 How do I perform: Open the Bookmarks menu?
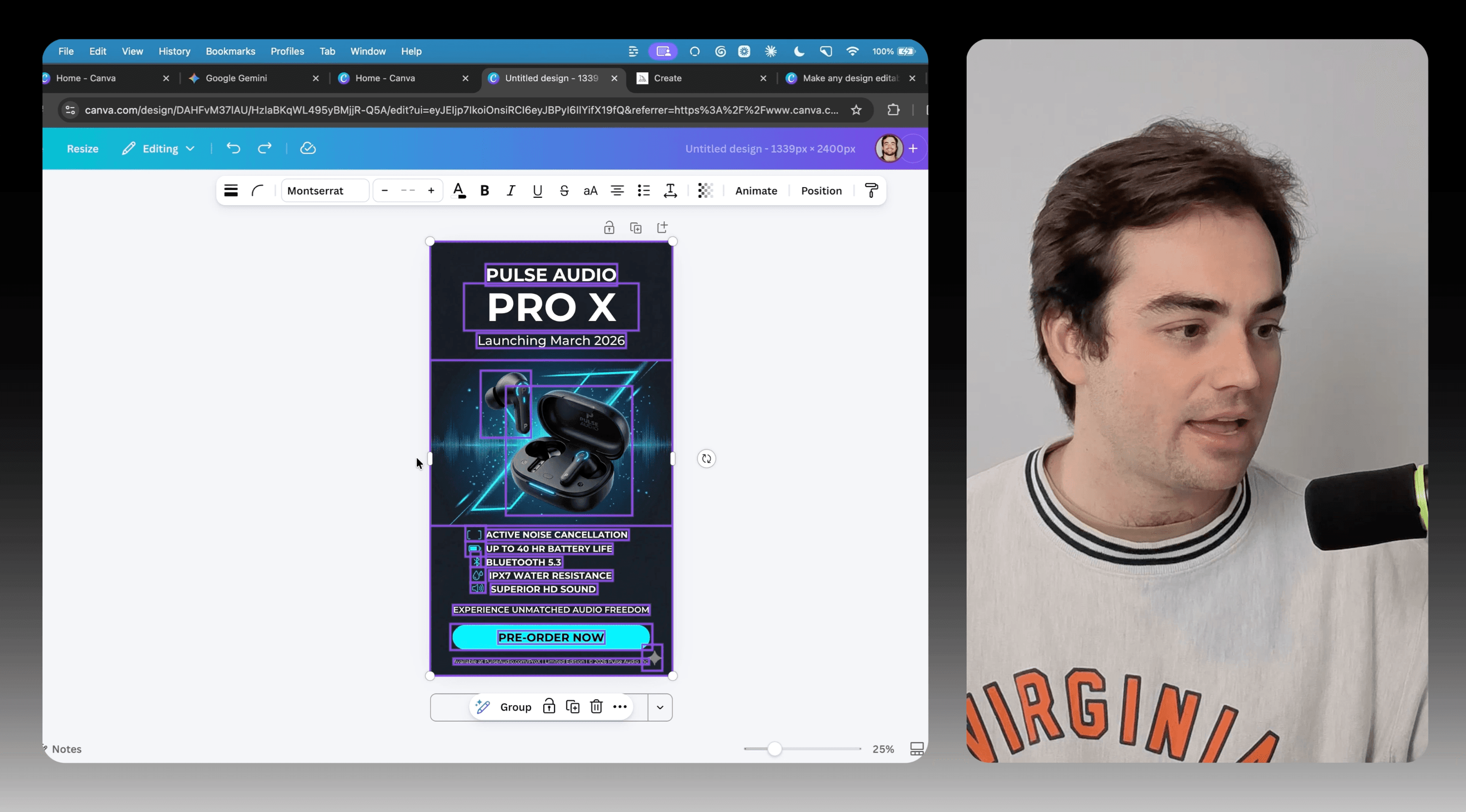coord(230,51)
